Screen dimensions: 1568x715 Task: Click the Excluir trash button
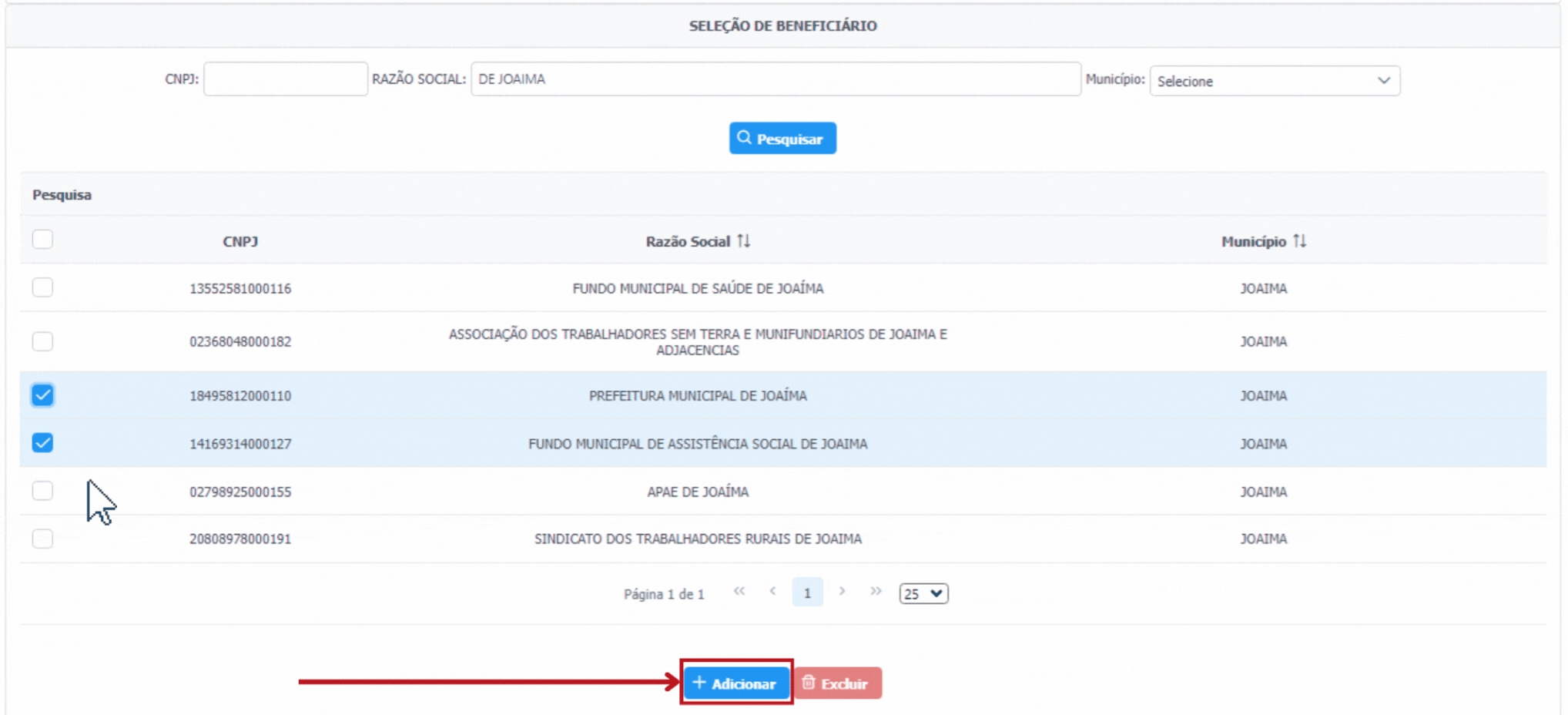click(837, 683)
